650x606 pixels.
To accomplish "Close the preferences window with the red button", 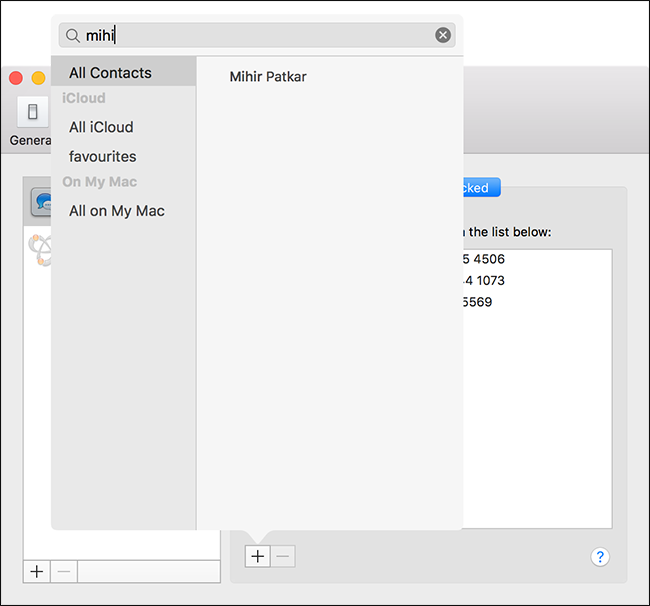I will point(16,78).
